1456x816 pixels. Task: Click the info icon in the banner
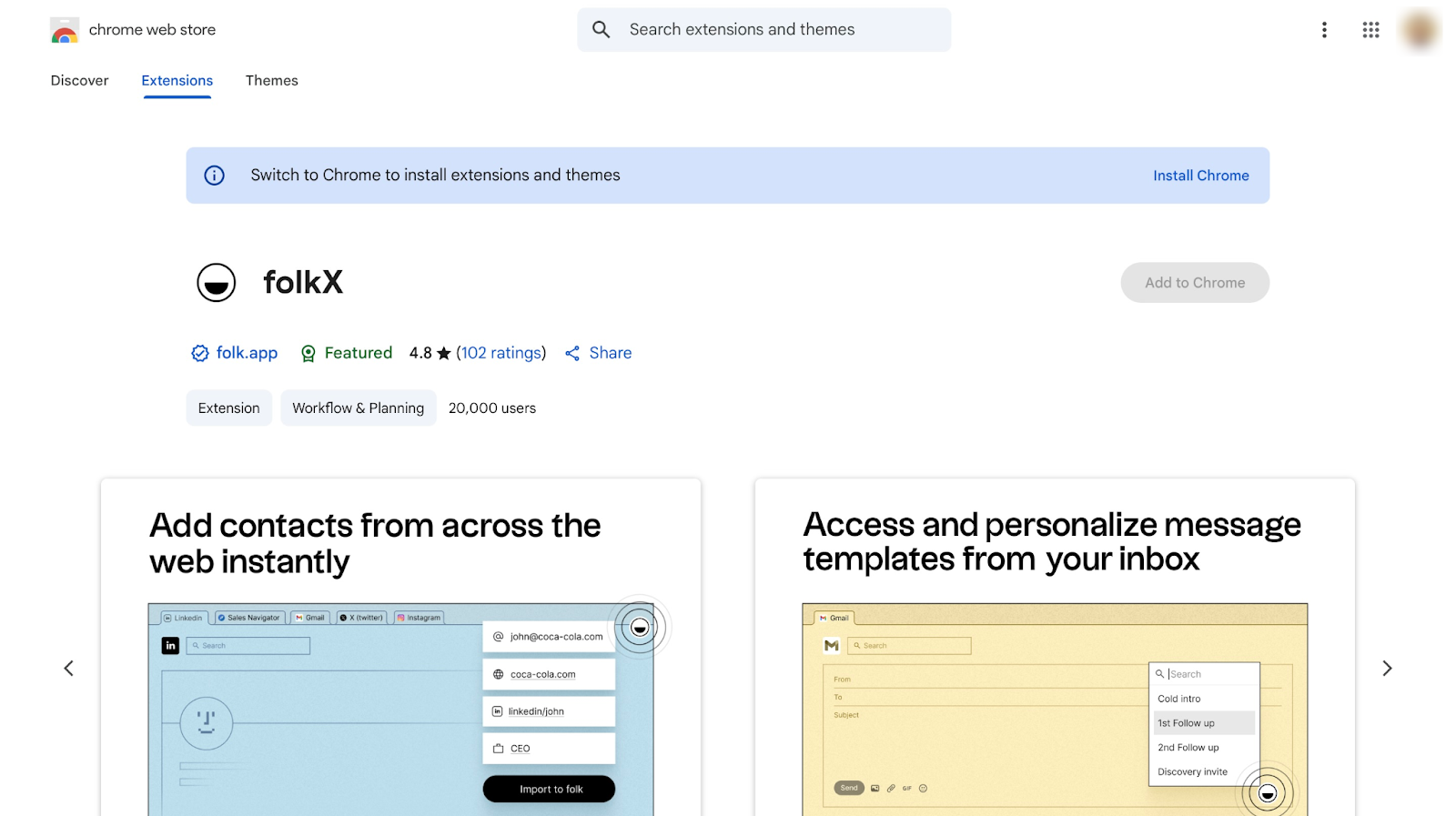(215, 176)
